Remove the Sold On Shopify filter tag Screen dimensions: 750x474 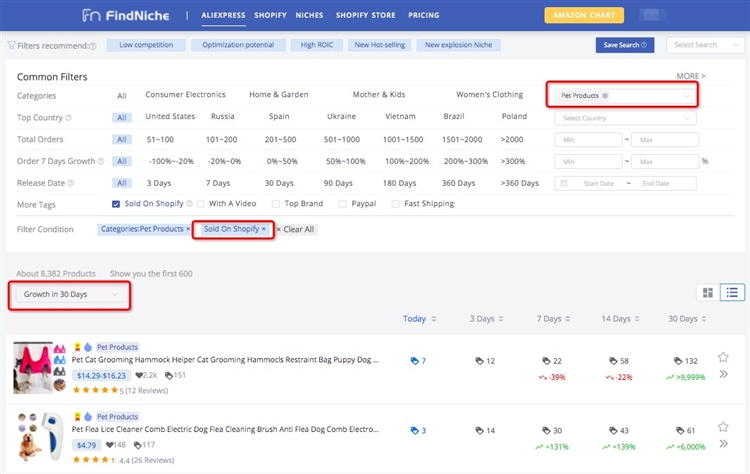pyautogui.click(x=264, y=229)
